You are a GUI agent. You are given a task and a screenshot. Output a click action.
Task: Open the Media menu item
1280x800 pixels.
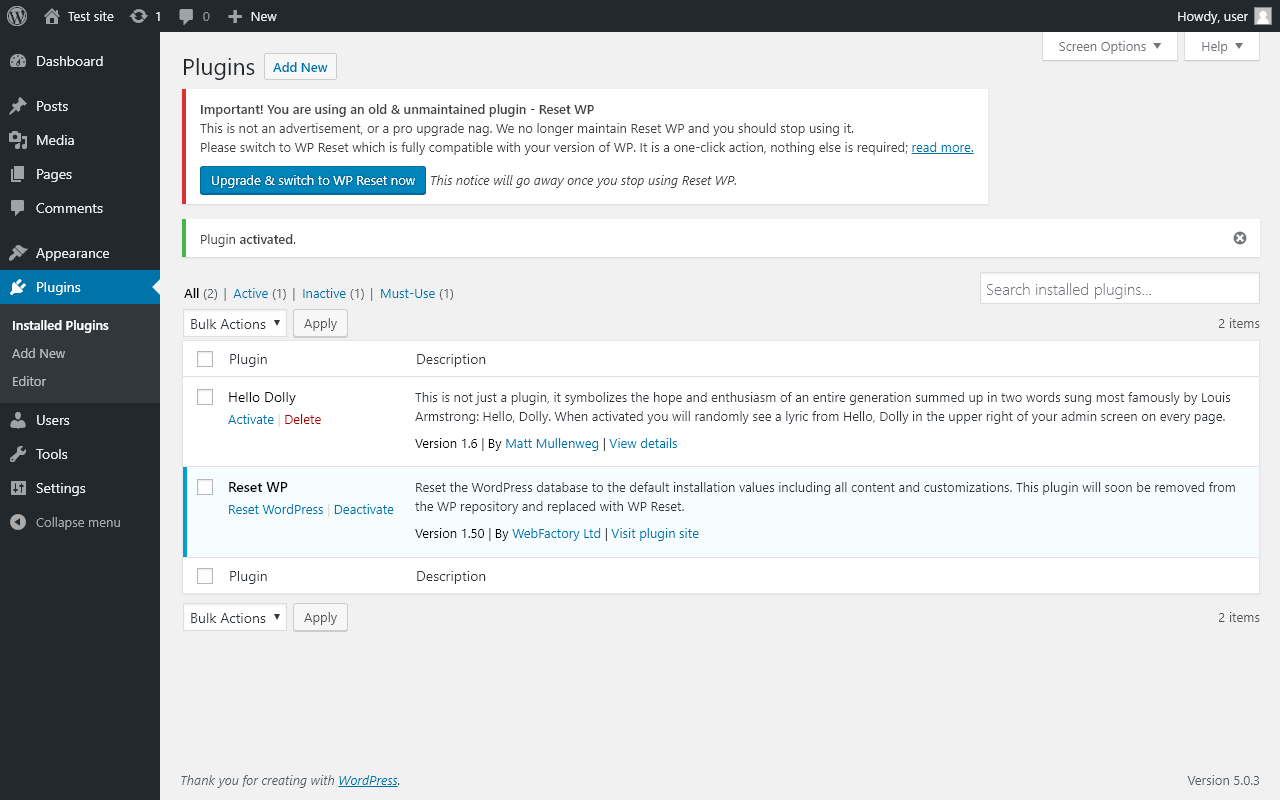pyautogui.click(x=80, y=140)
